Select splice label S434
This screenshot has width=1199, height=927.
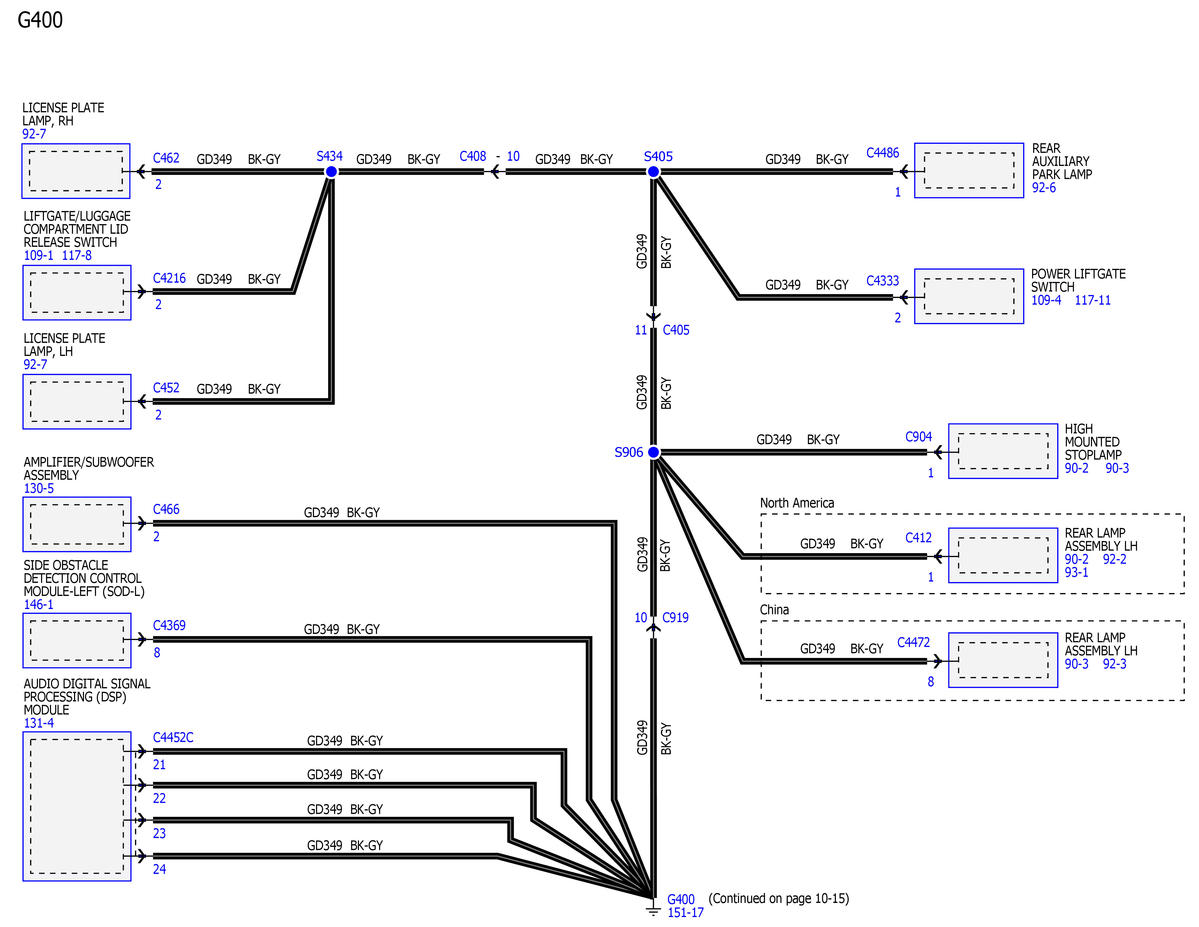pos(330,156)
